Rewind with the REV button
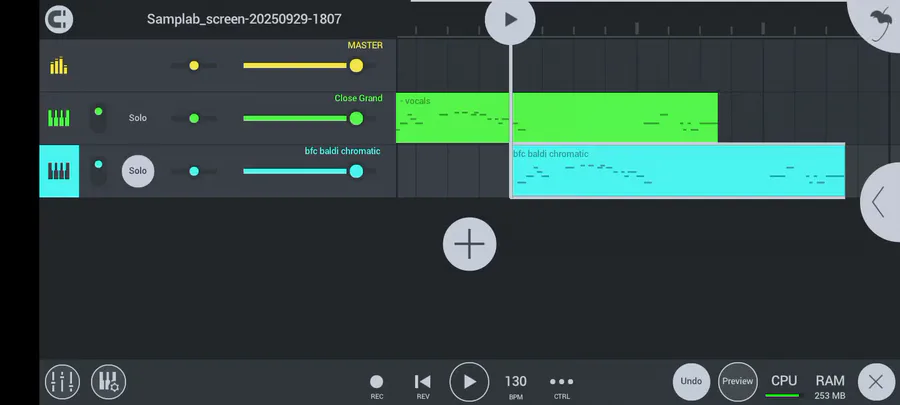Image resolution: width=900 pixels, height=405 pixels. click(x=423, y=385)
